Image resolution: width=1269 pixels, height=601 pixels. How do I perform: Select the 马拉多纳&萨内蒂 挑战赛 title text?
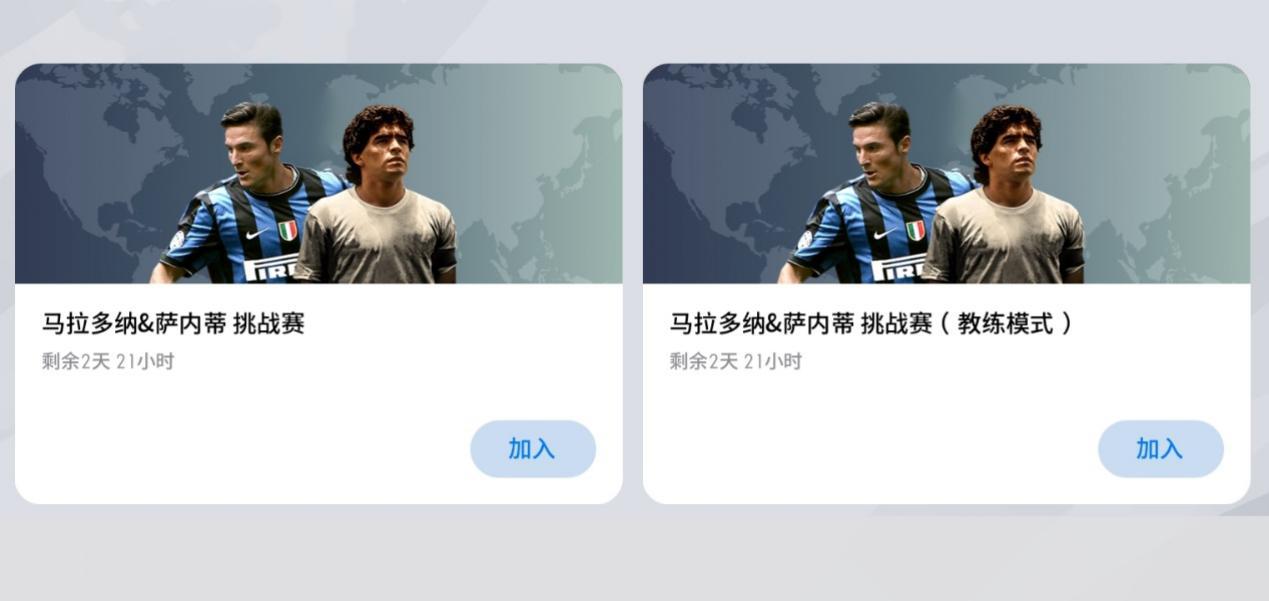coord(173,323)
